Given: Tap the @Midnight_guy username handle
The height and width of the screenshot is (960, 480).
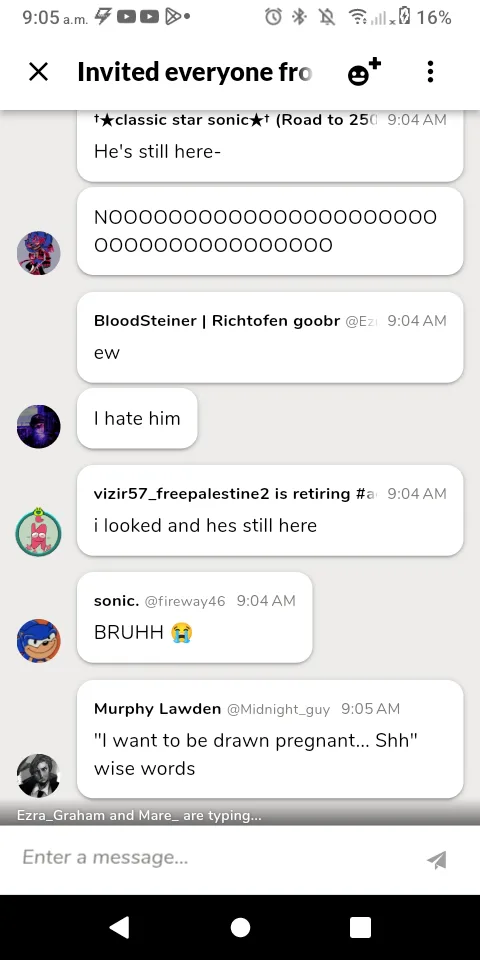Looking at the screenshot, I should point(279,709).
